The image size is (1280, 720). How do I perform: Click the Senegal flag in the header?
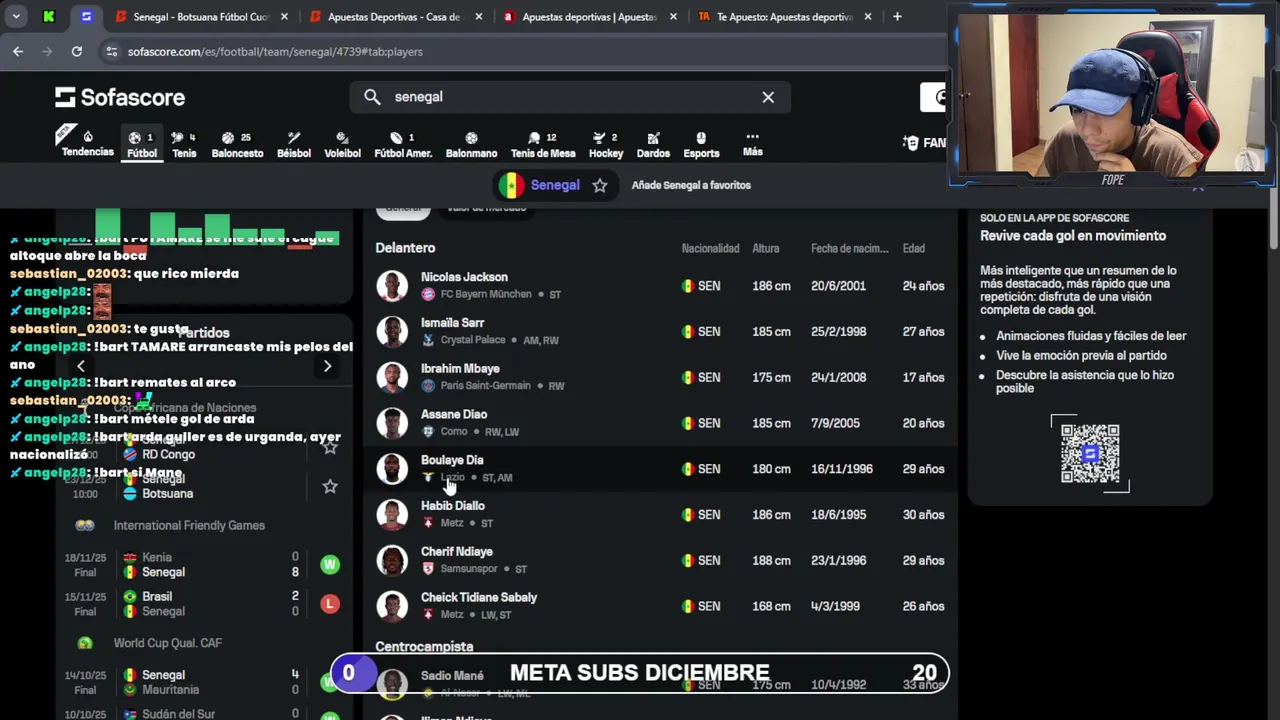(x=511, y=185)
